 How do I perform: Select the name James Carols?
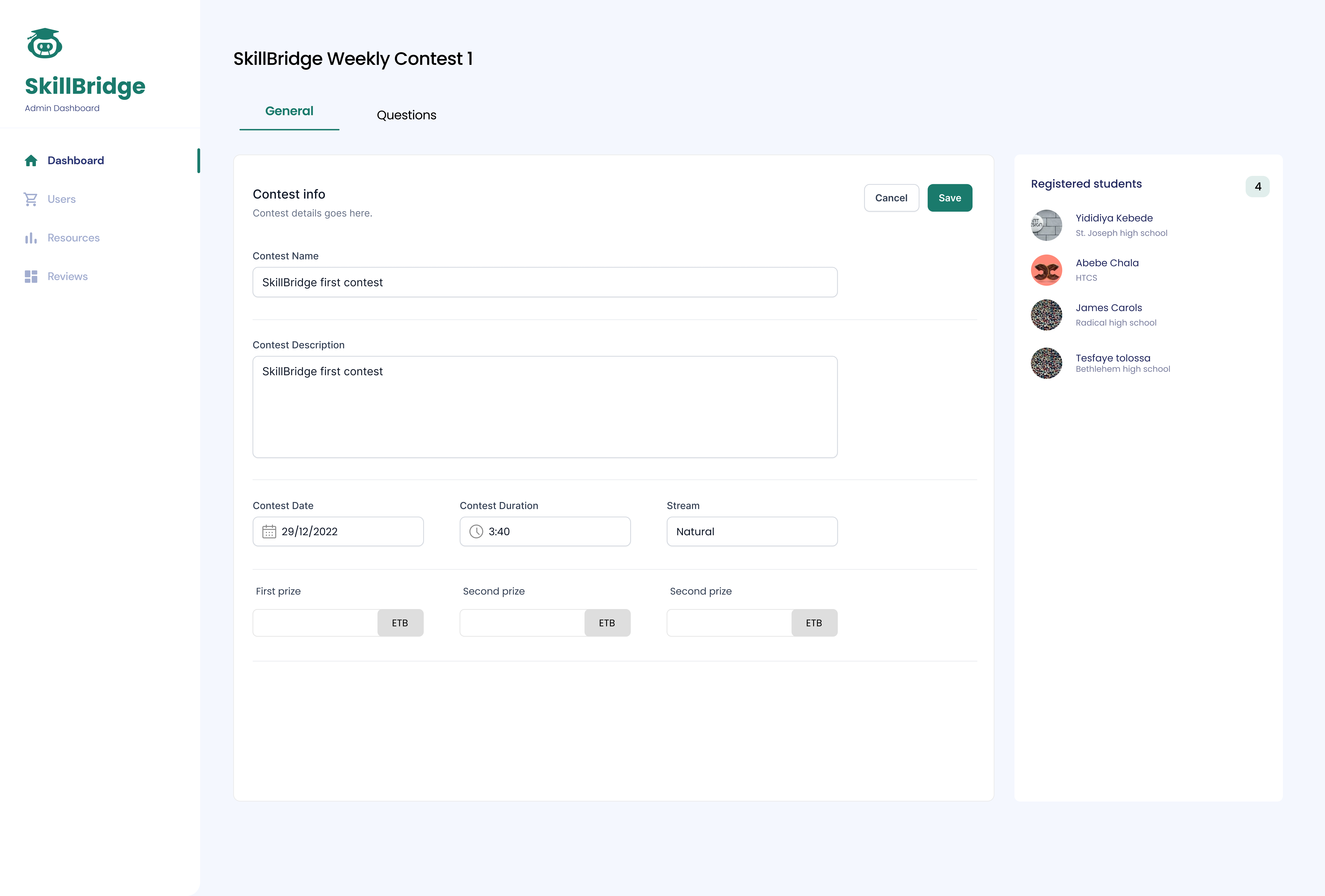(x=1109, y=308)
